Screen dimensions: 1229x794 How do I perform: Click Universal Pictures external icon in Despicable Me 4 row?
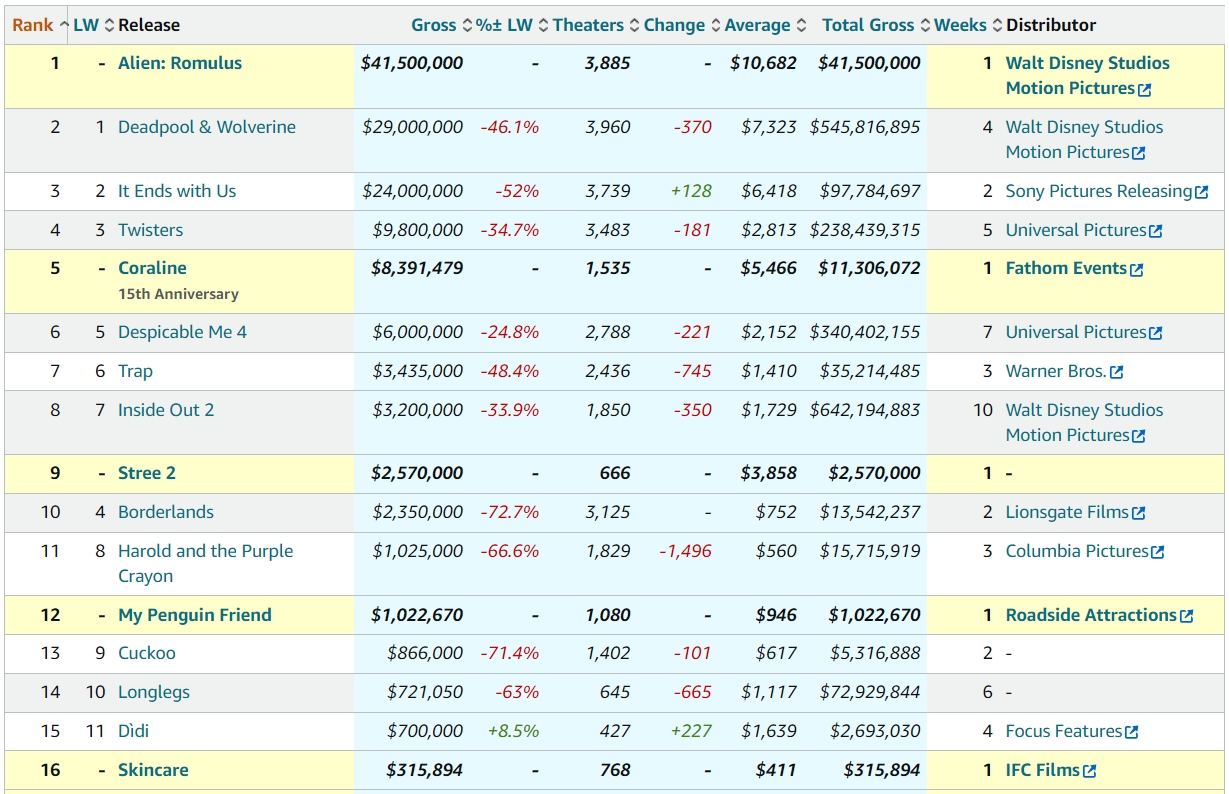click(1156, 333)
